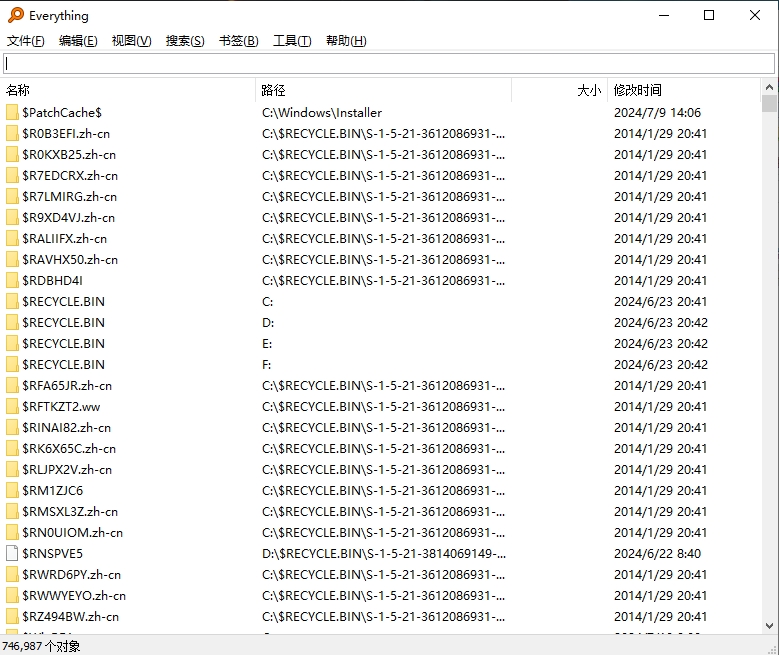The image size is (779, 655).
Task: Select the $RDBHD4I name text
Action: coord(52,281)
